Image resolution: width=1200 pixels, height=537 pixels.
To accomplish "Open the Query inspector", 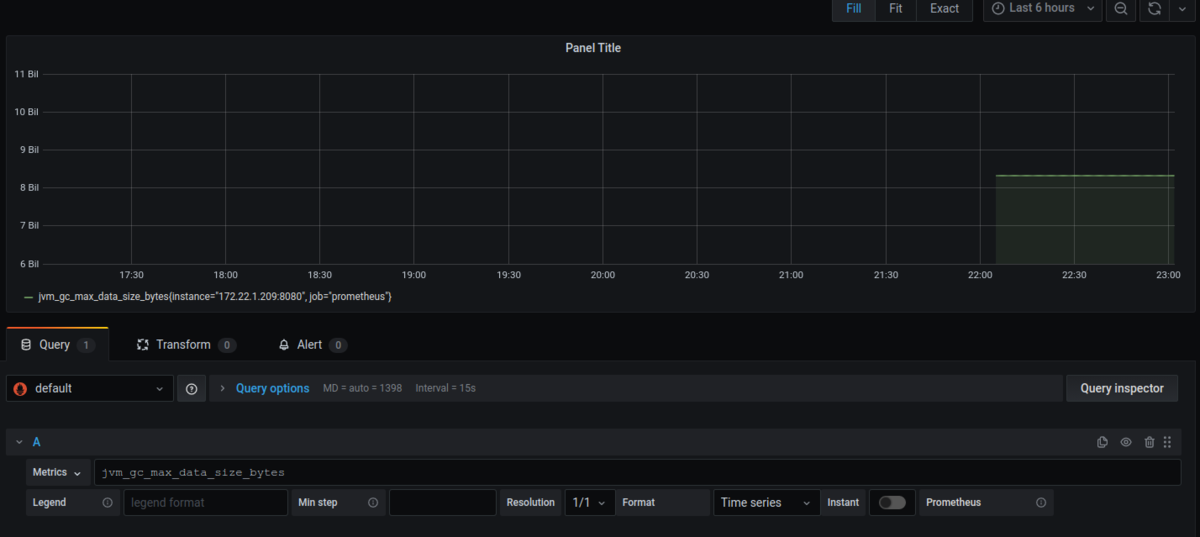I will [x=1122, y=388].
